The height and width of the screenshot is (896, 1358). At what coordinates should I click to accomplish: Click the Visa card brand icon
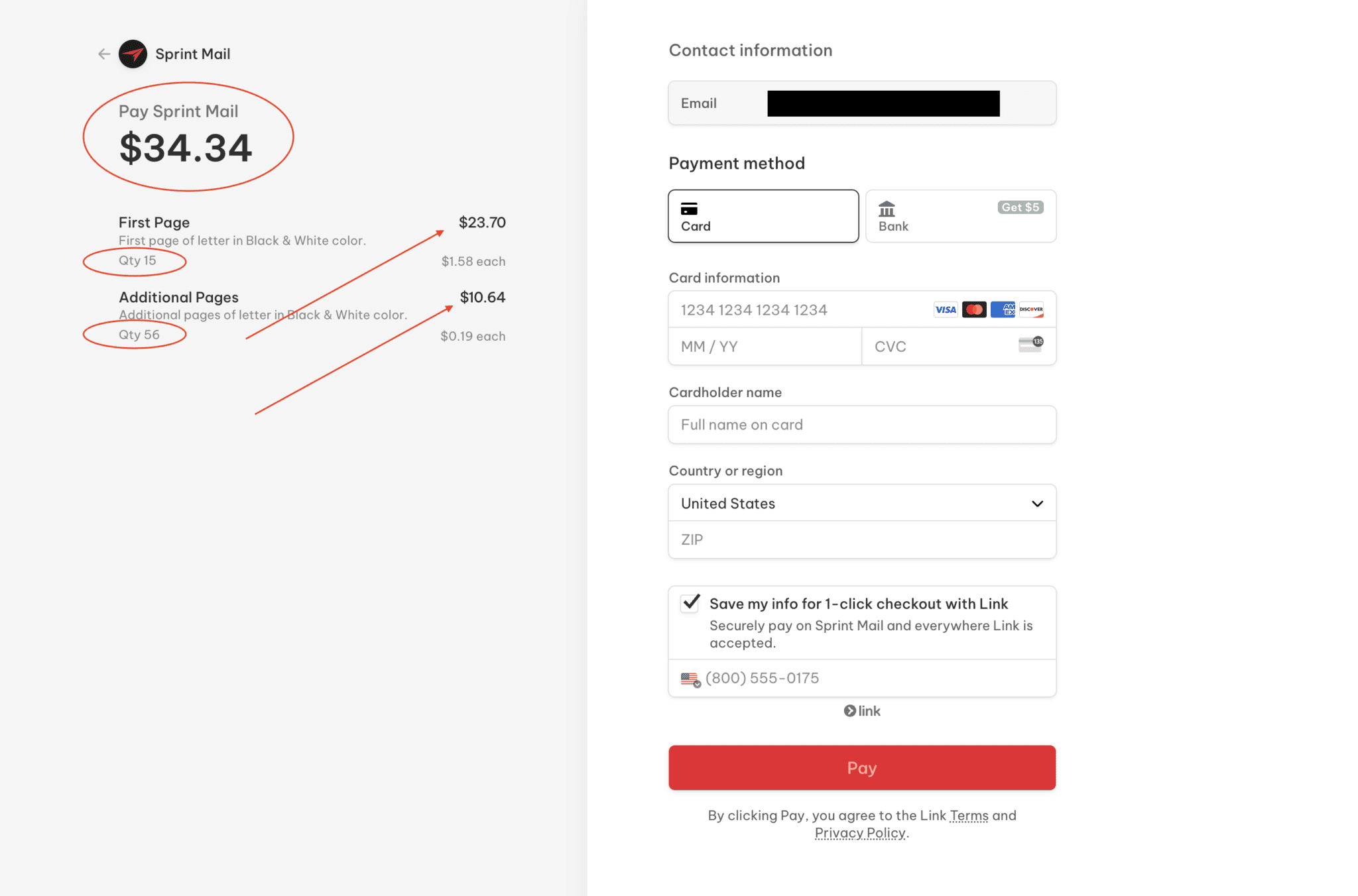946,309
